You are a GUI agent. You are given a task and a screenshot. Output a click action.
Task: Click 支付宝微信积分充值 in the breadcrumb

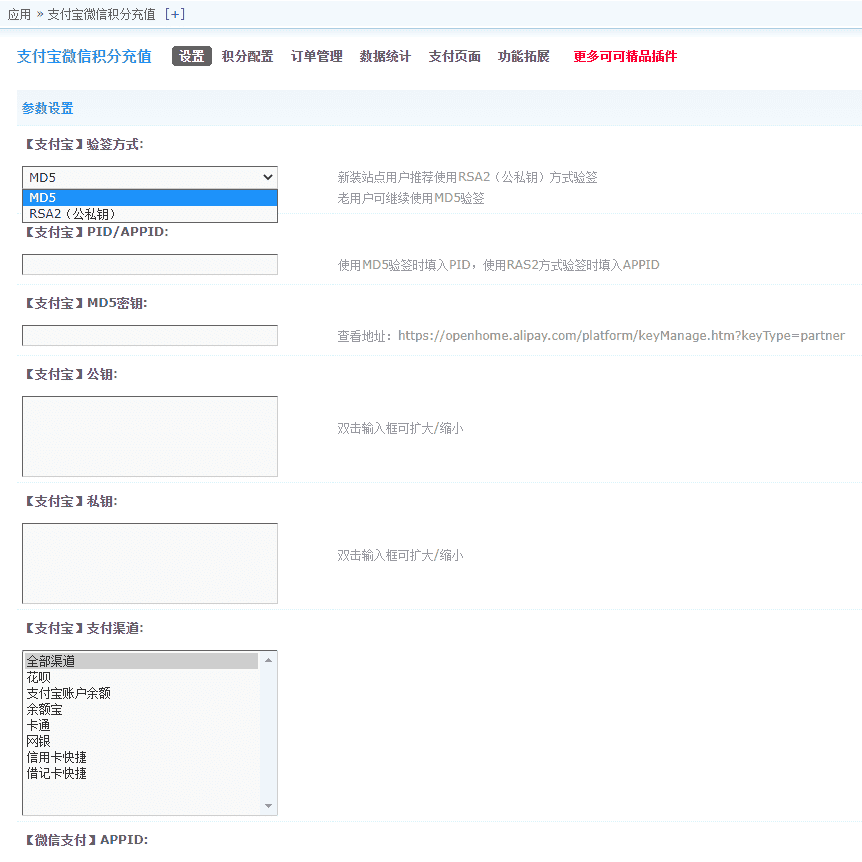(x=101, y=14)
